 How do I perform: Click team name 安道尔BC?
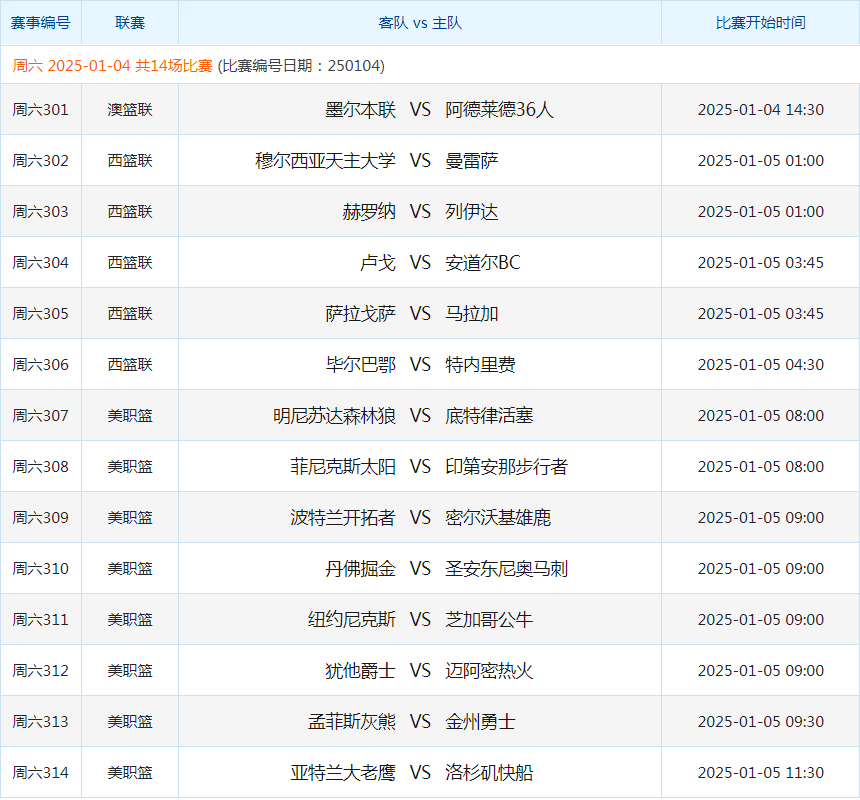(x=483, y=263)
